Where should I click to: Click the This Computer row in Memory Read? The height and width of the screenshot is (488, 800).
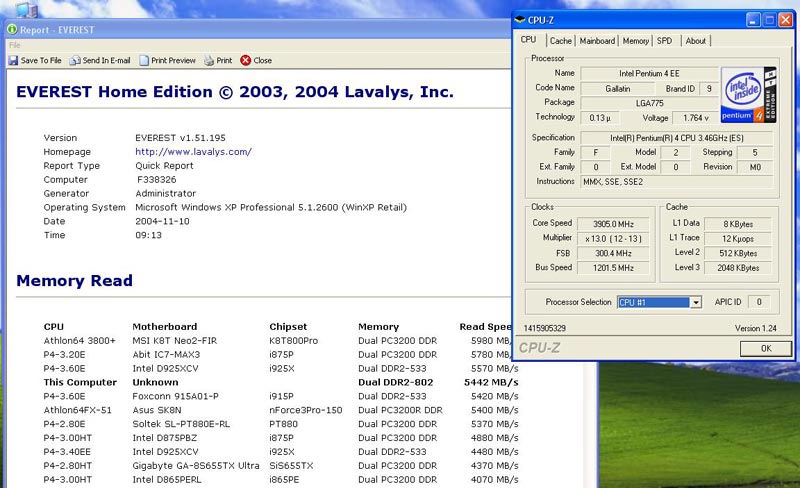point(281,382)
